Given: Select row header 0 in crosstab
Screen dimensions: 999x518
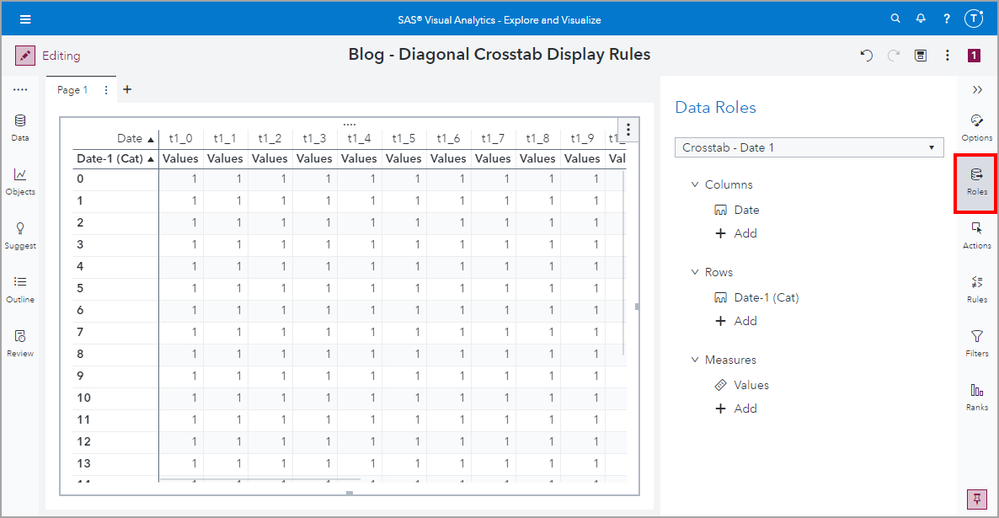Looking at the screenshot, I should 115,179.
